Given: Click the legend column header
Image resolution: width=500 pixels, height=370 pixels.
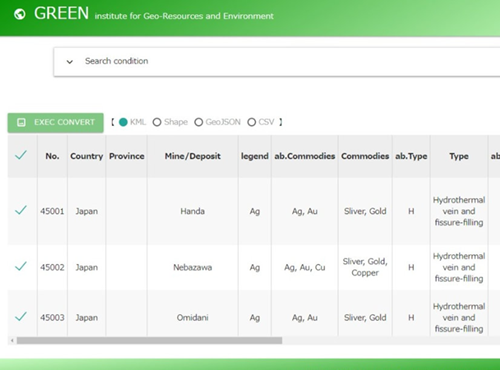Looking at the screenshot, I should coord(255,156).
